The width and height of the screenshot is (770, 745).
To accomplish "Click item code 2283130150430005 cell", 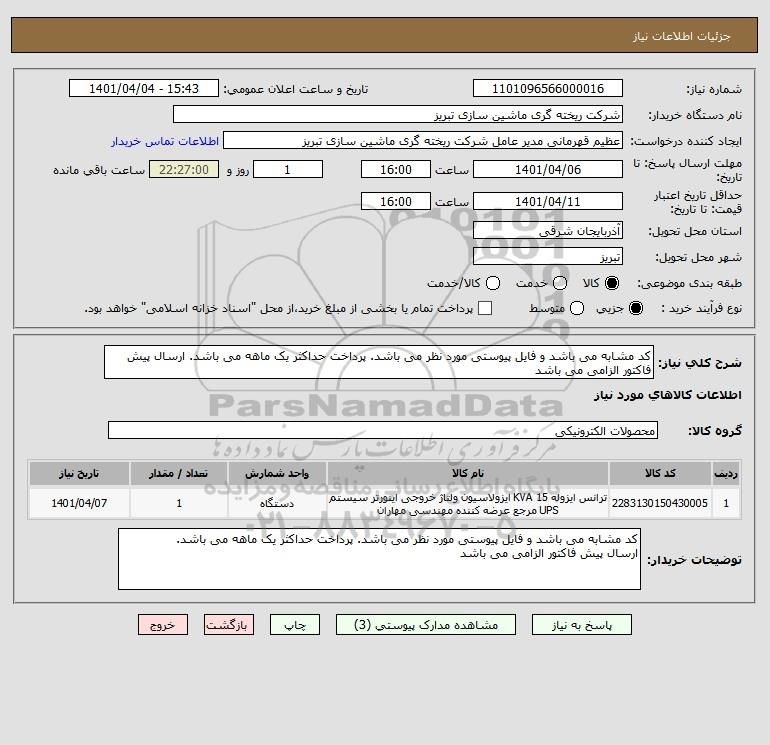I will (x=660, y=503).
